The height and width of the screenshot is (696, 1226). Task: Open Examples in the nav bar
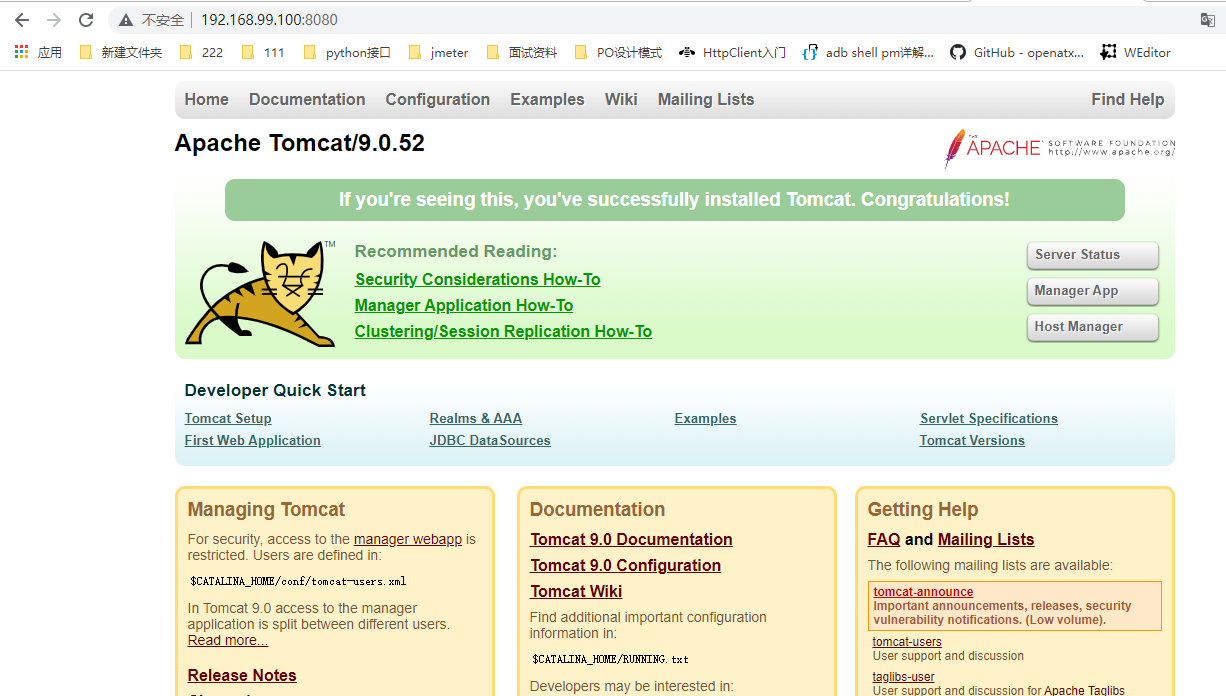pyautogui.click(x=547, y=99)
